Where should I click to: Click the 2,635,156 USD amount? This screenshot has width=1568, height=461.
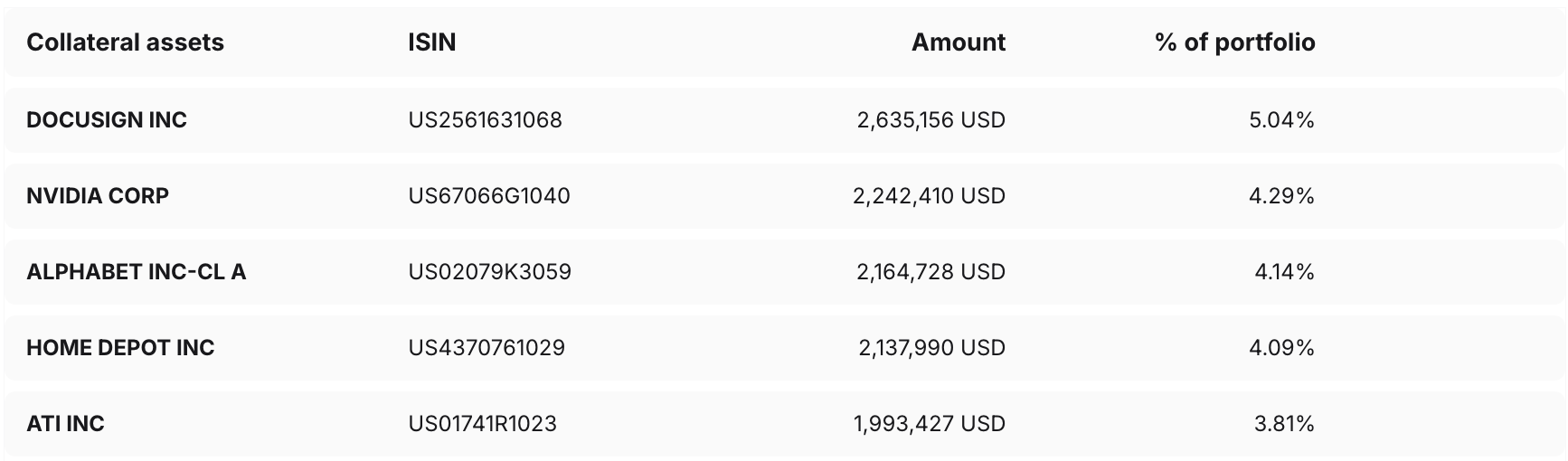click(931, 120)
